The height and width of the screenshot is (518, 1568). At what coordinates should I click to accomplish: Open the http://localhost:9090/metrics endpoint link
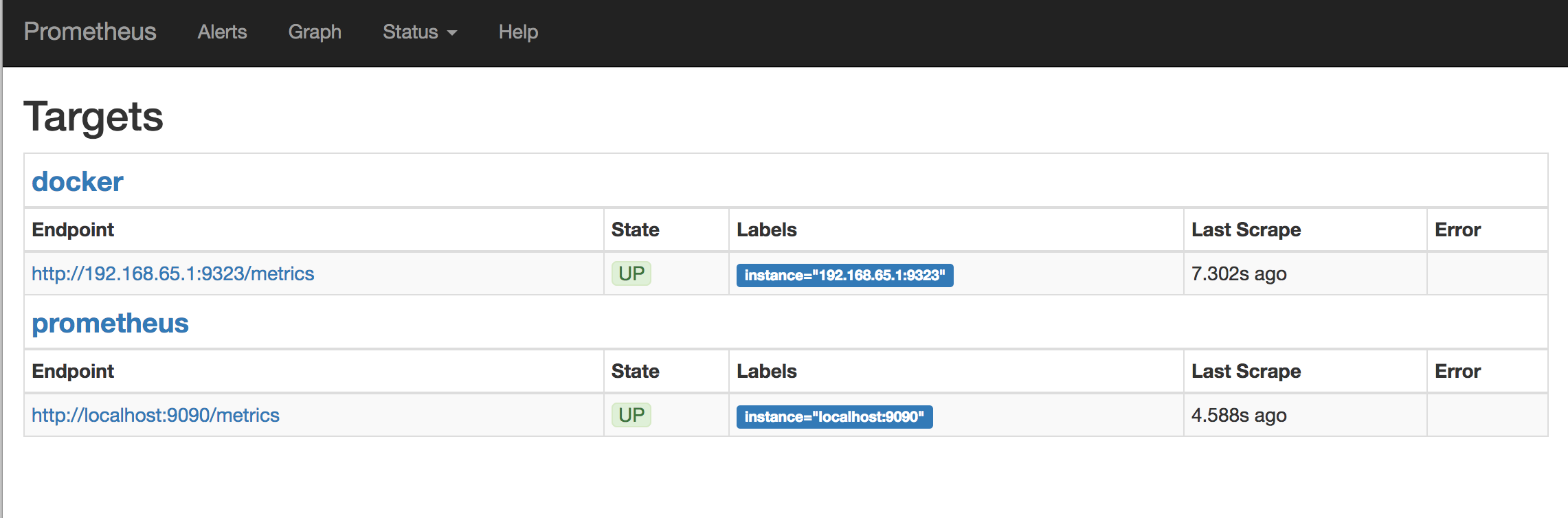155,415
